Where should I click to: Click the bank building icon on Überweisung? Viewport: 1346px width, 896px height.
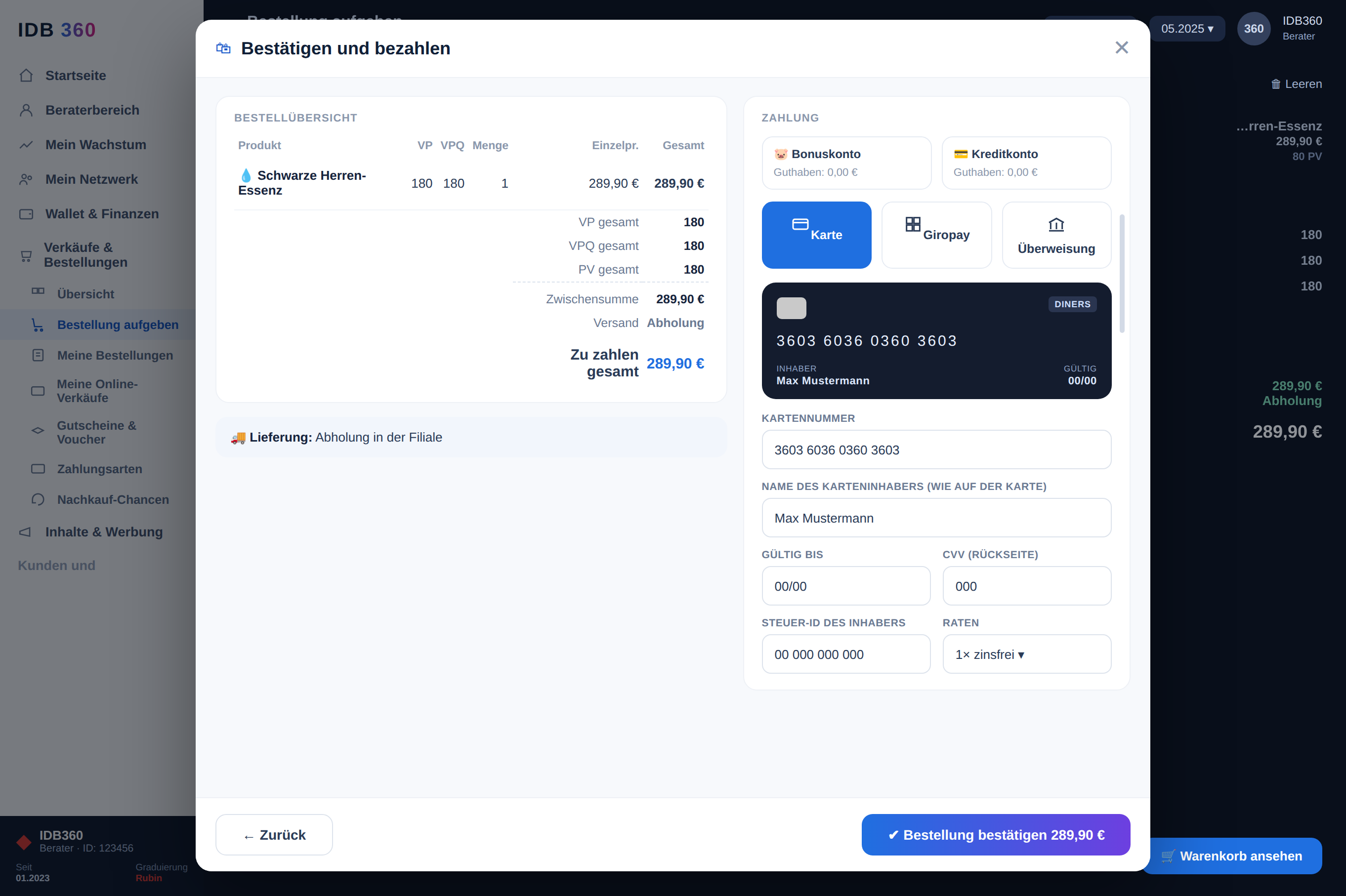(x=1056, y=225)
